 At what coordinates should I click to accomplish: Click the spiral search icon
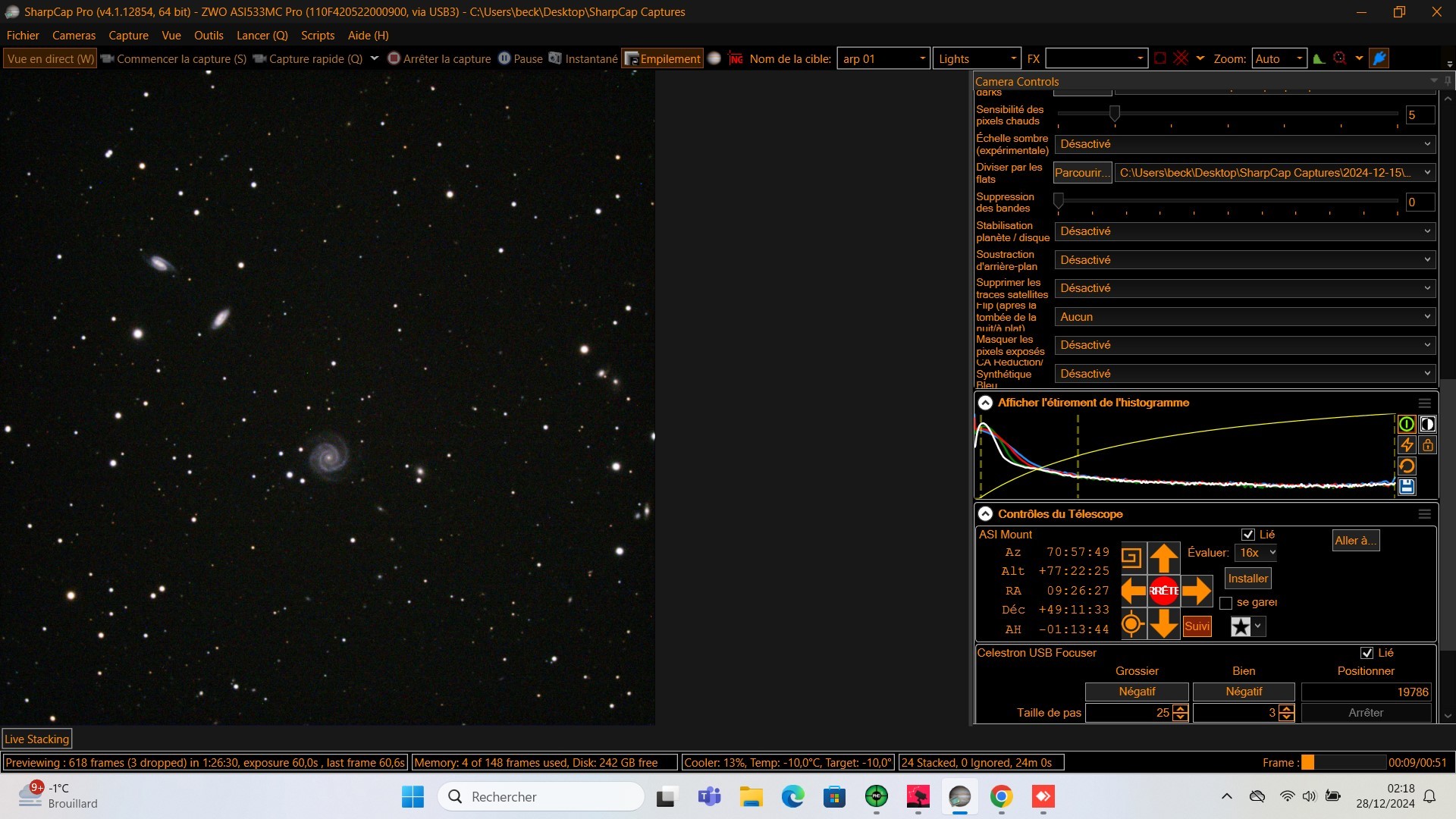(1131, 558)
